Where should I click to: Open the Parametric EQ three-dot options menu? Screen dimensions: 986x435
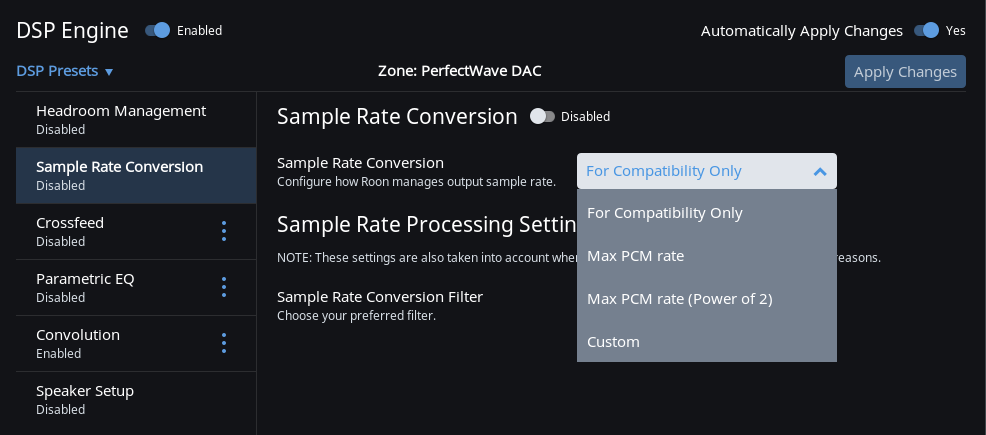[223, 287]
